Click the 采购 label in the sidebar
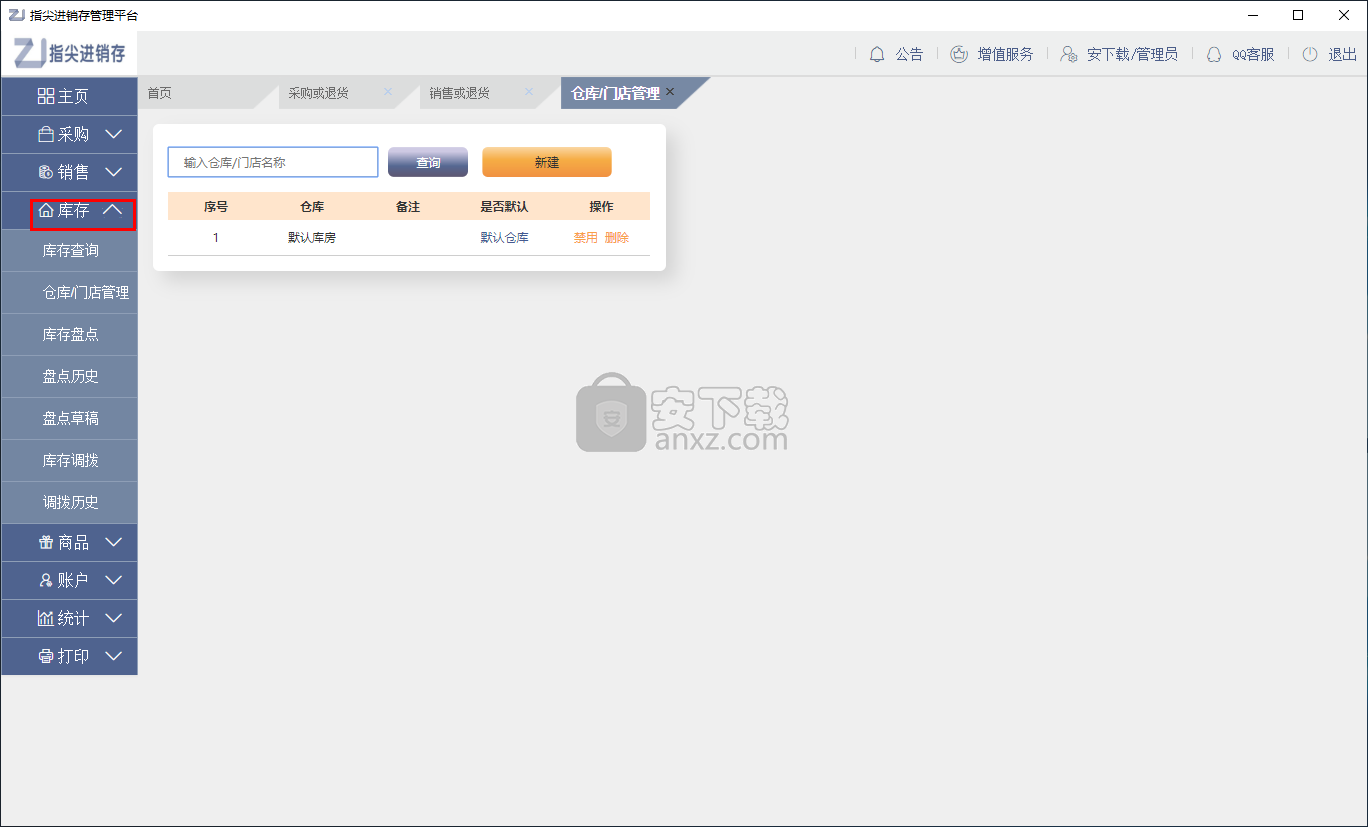 (x=73, y=134)
